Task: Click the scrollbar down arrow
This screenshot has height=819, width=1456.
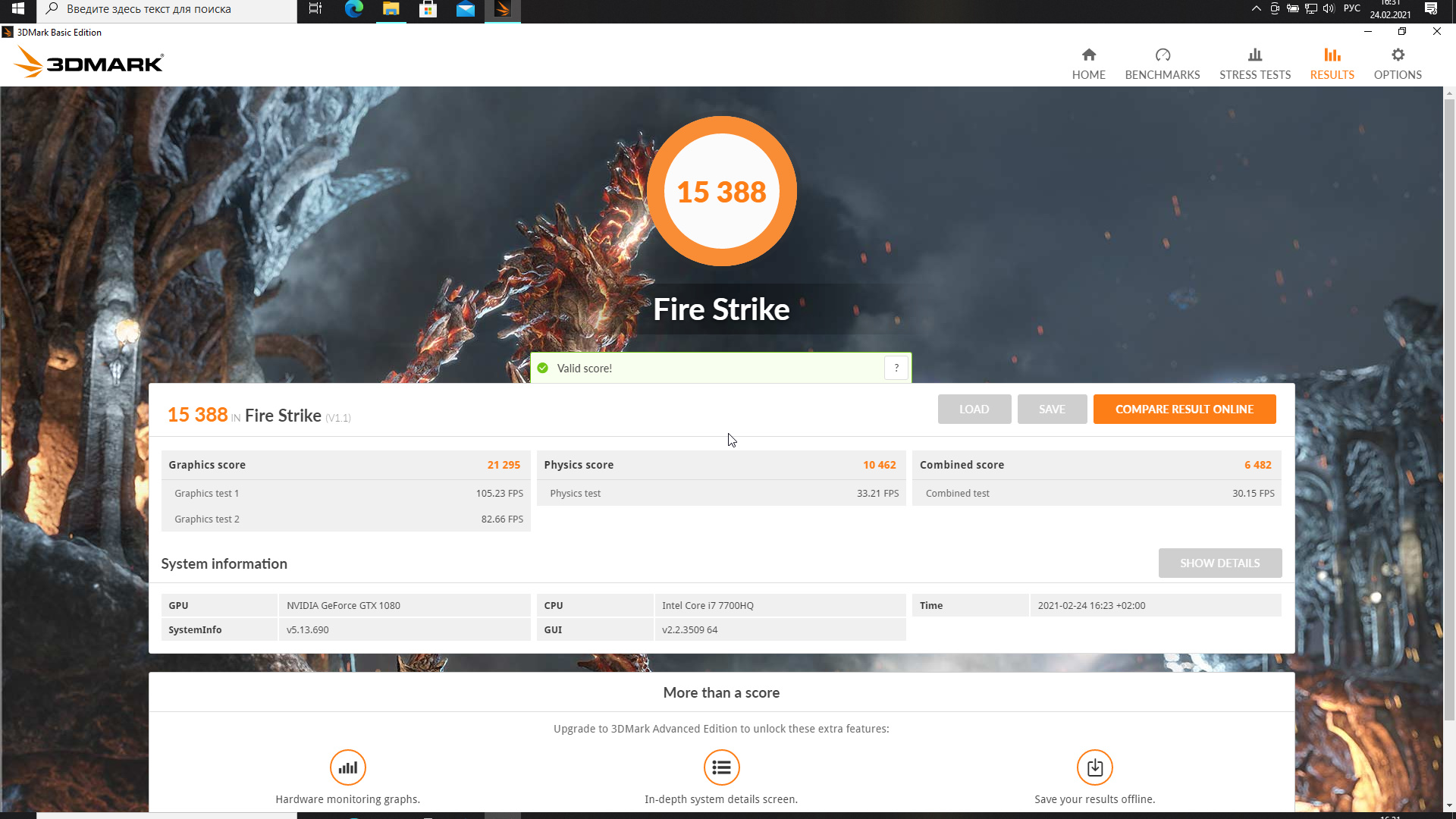Action: coord(1448,805)
